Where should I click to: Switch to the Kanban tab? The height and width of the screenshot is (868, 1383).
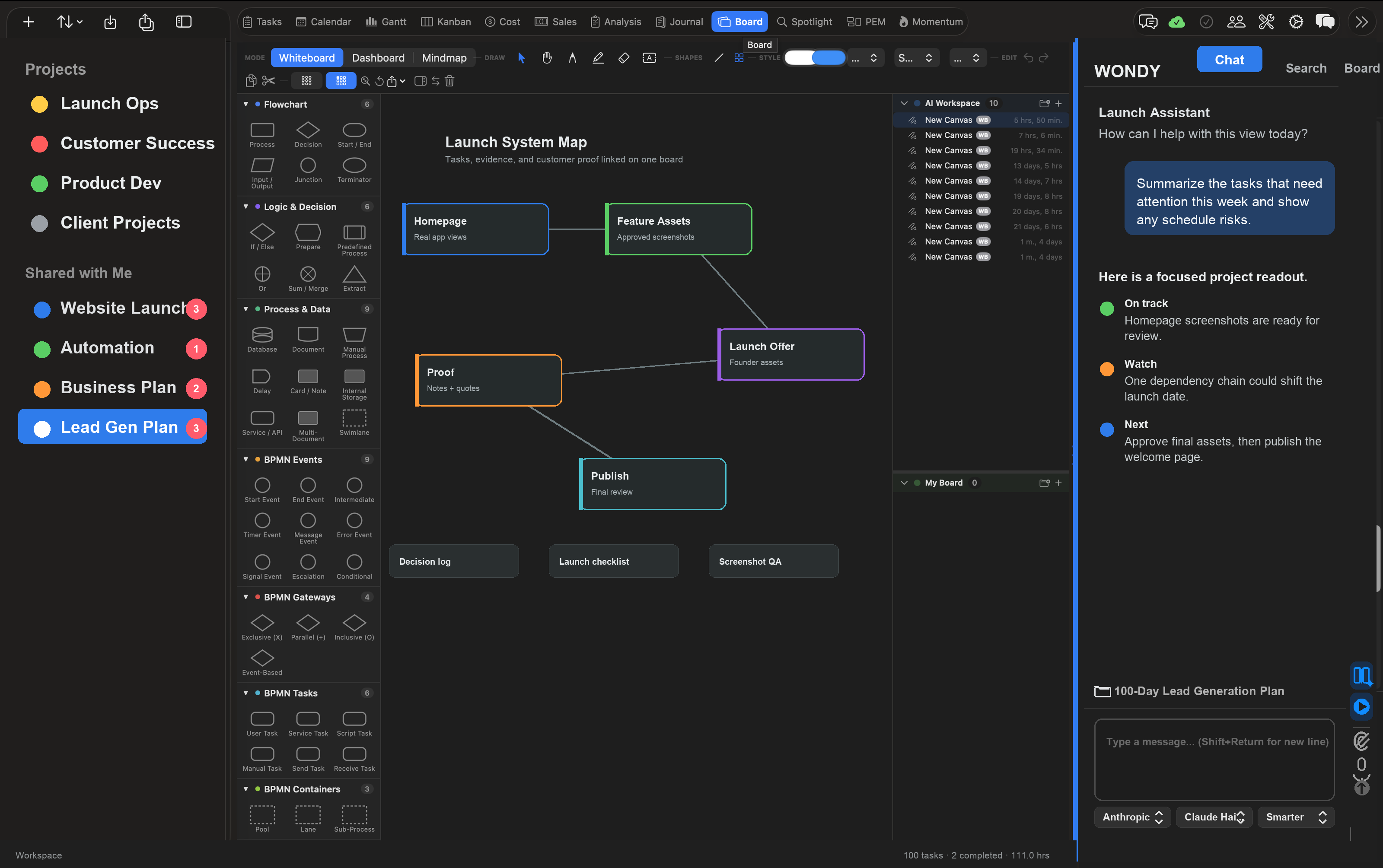click(x=446, y=22)
